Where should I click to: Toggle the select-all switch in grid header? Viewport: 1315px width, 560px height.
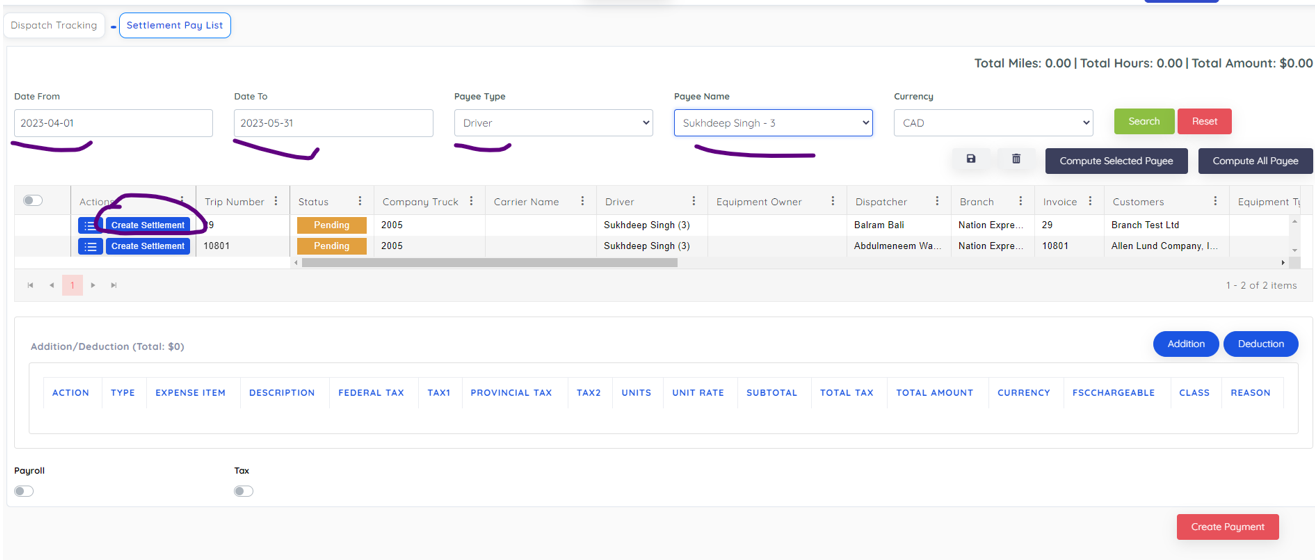pos(33,201)
